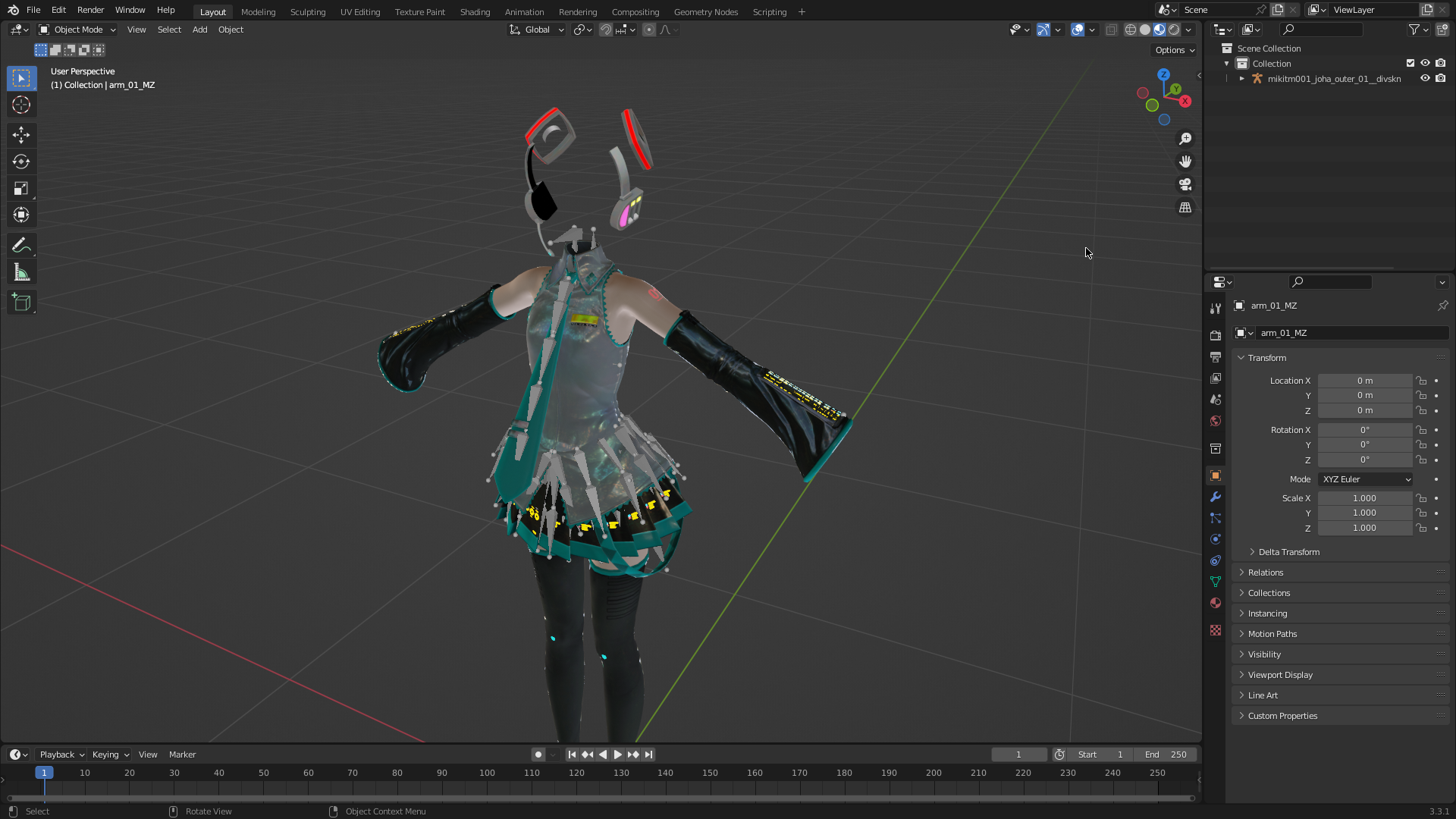Image resolution: width=1456 pixels, height=819 pixels.
Task: Activate the Rotate tool
Action: (21, 162)
